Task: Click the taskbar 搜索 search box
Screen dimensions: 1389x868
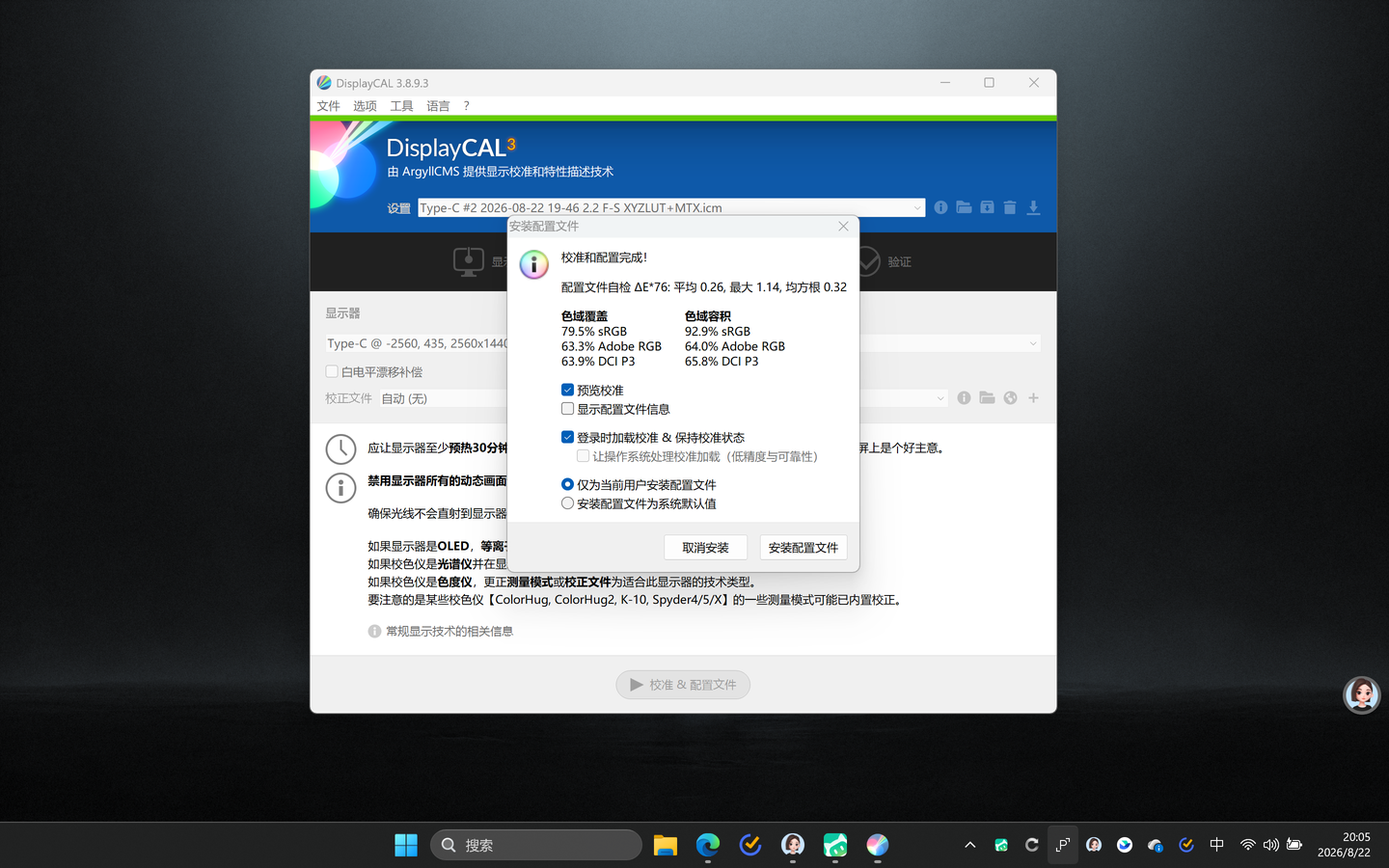Action: tap(536, 845)
